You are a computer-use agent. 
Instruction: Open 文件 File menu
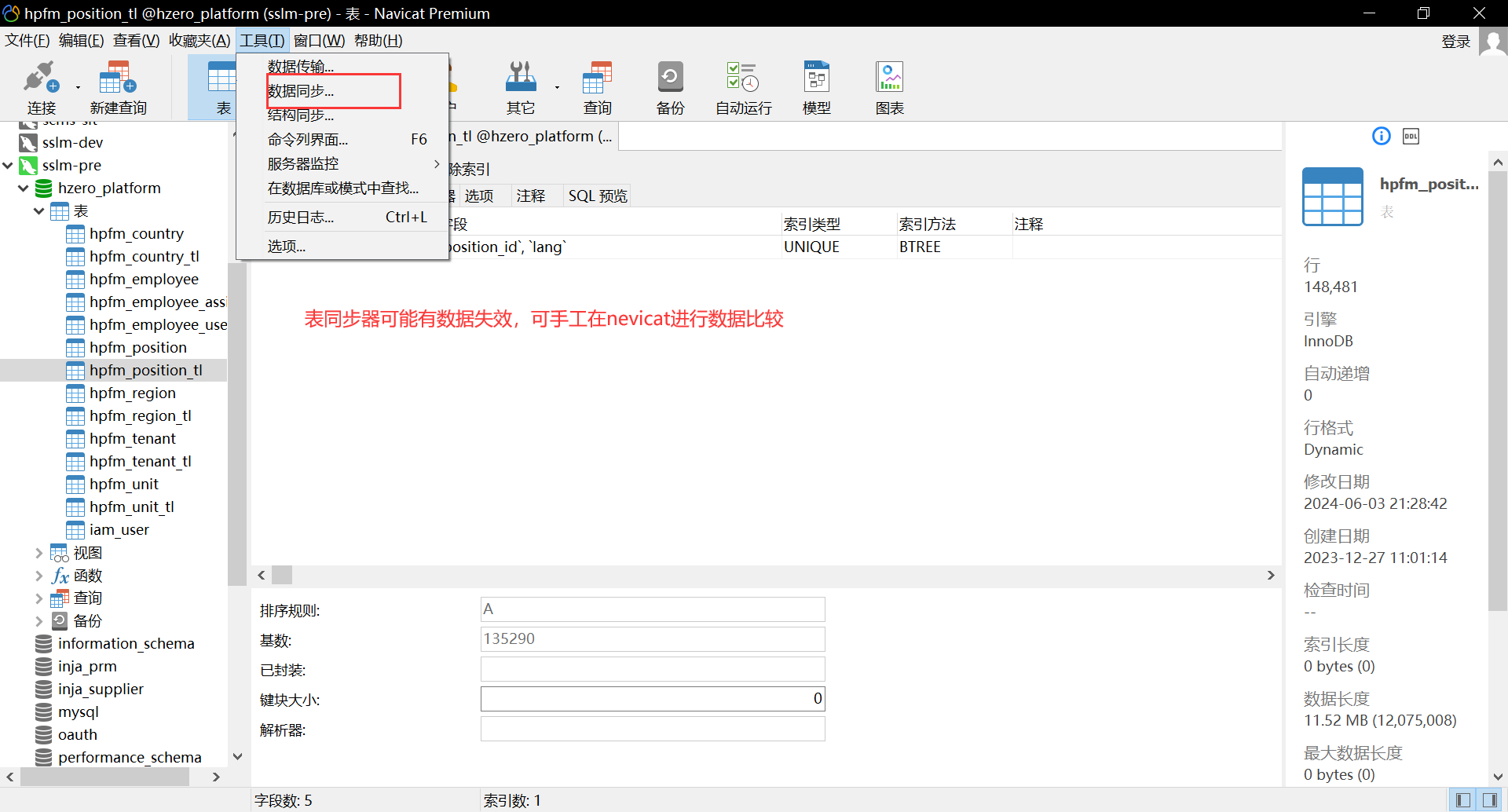(x=27, y=40)
